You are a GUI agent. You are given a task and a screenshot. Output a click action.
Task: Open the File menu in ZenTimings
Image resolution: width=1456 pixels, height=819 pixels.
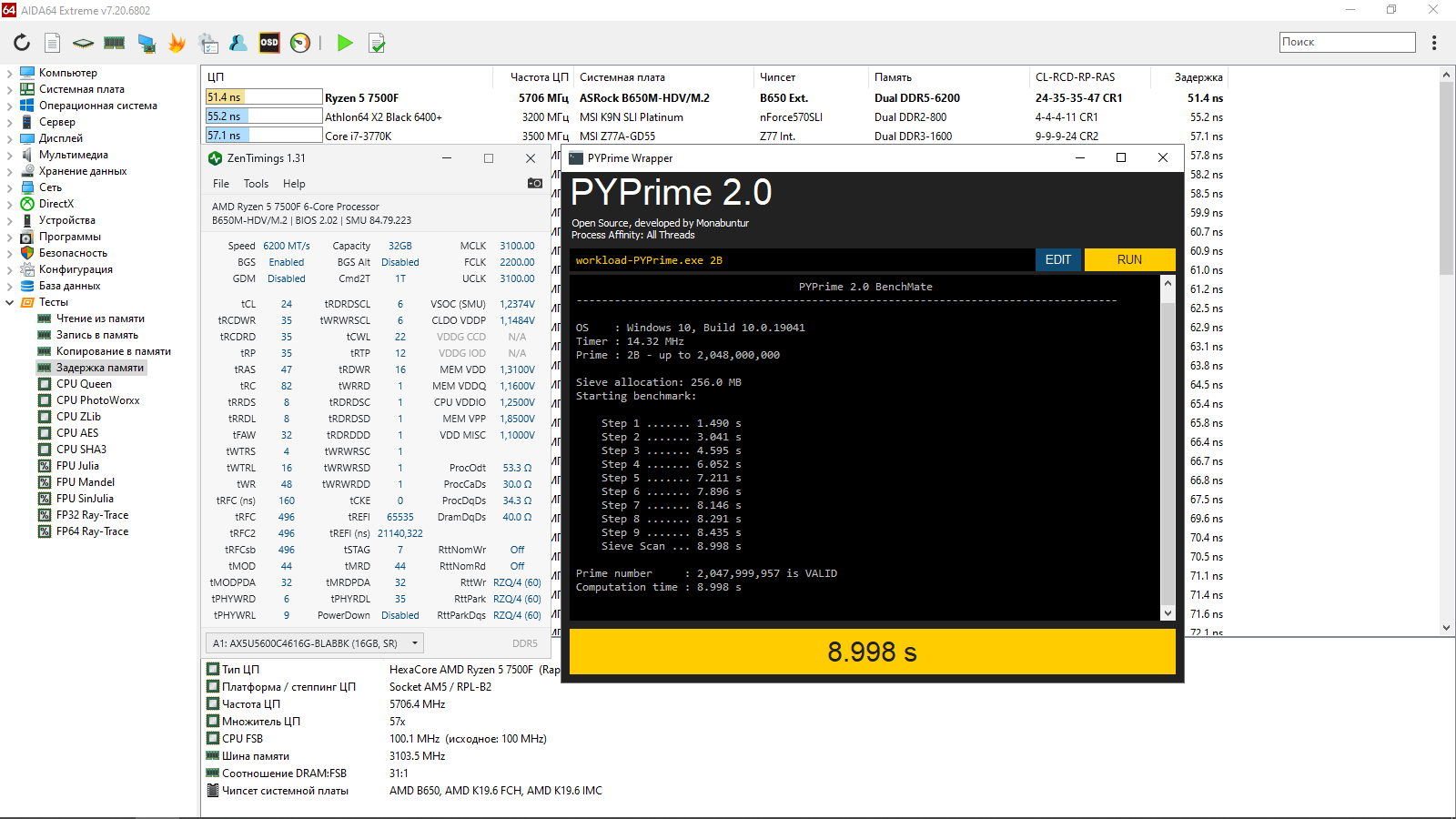point(221,184)
